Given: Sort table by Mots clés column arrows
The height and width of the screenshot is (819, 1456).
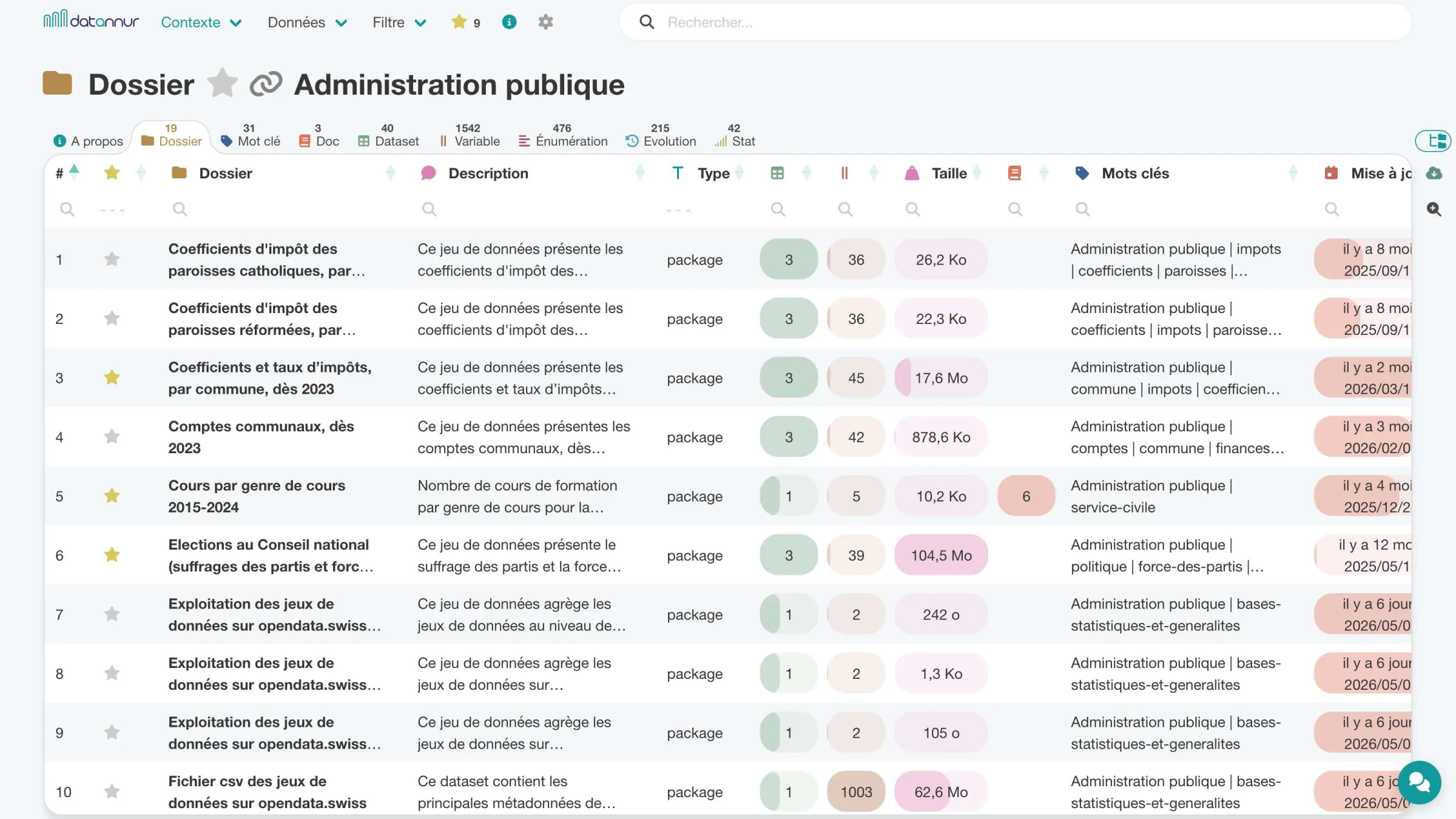Looking at the screenshot, I should click(x=1293, y=174).
